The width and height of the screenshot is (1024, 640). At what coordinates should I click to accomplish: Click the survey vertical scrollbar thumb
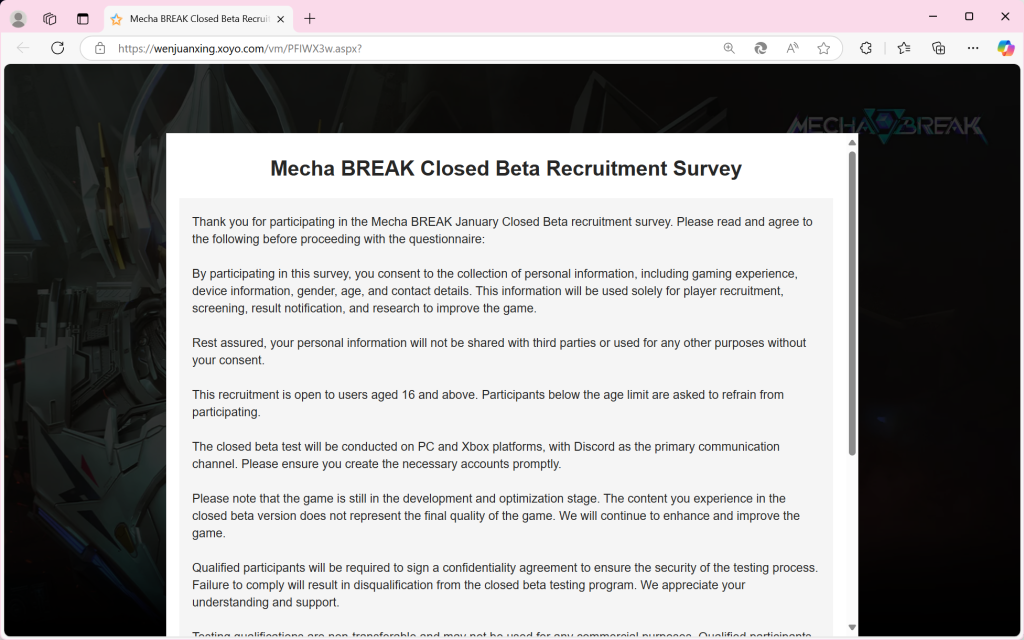(852, 303)
